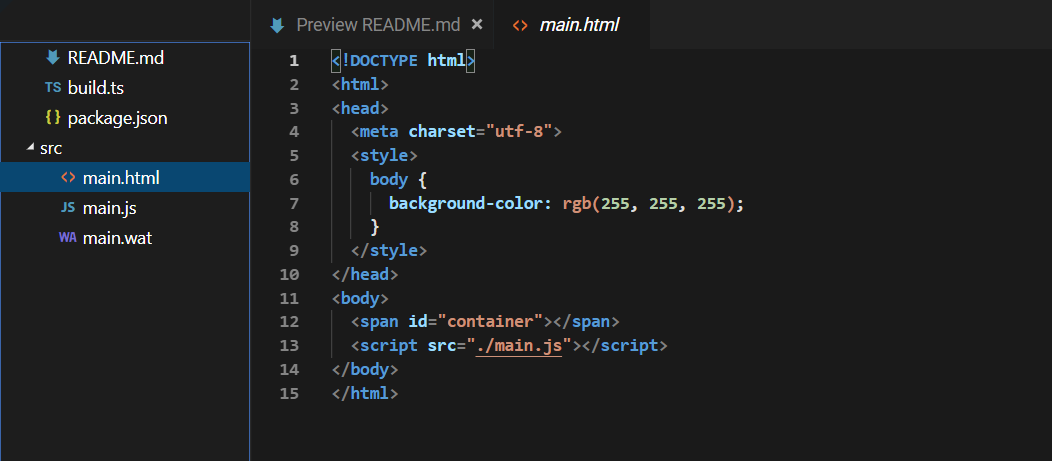Screen dimensions: 1052x461
Task: Click the HTML icon on main.html tab
Action: 520,25
